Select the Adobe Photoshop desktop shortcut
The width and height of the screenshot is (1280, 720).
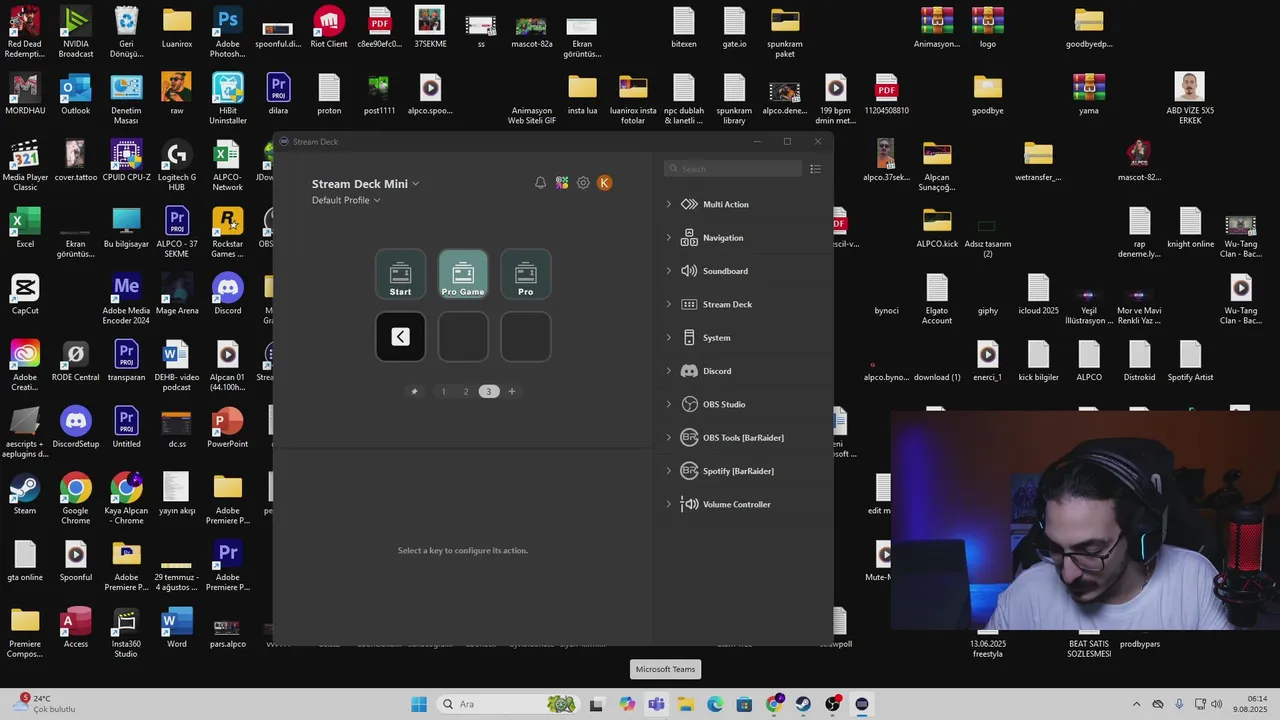pos(228,32)
